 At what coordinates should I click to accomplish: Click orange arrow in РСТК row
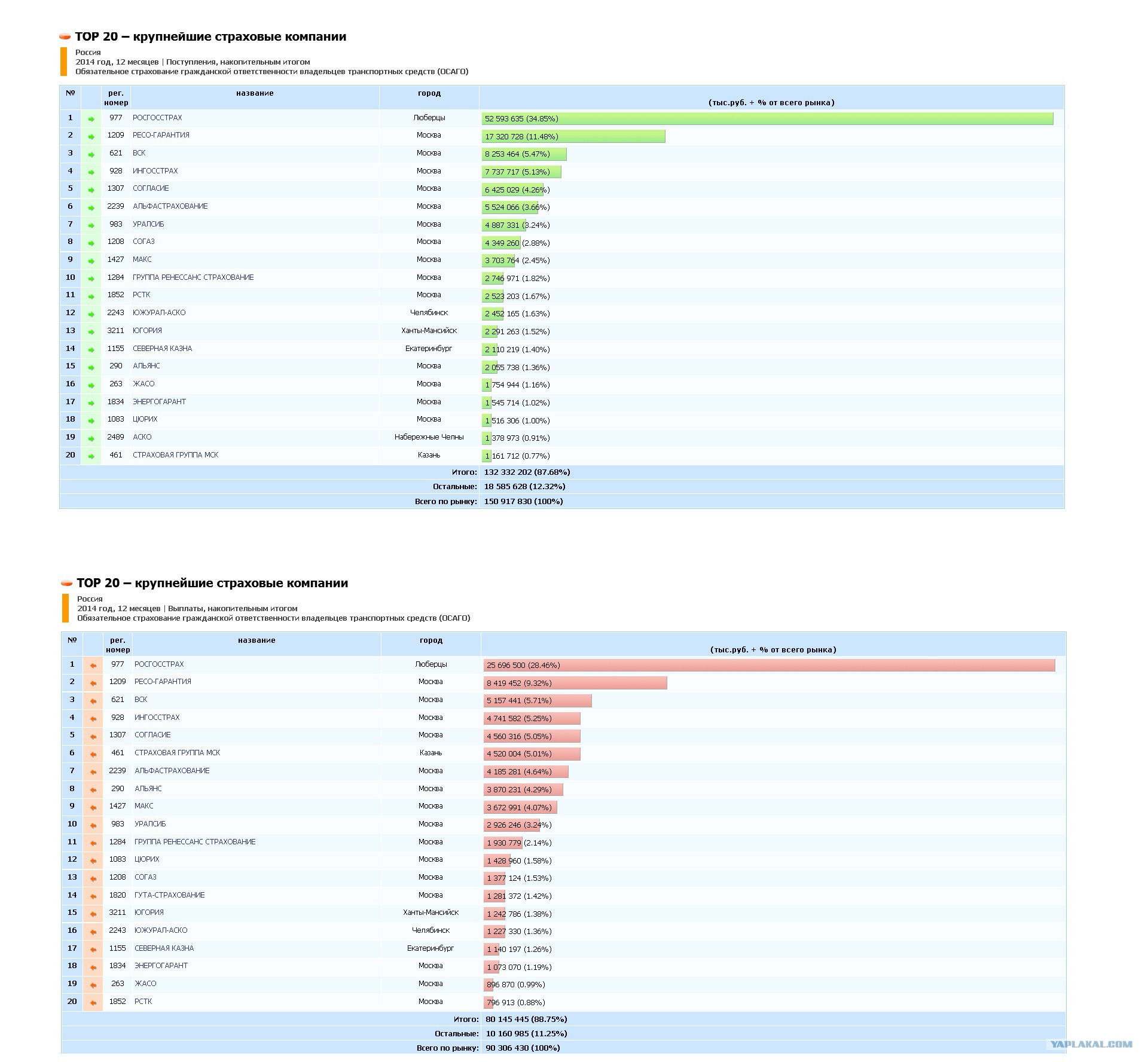click(93, 1003)
